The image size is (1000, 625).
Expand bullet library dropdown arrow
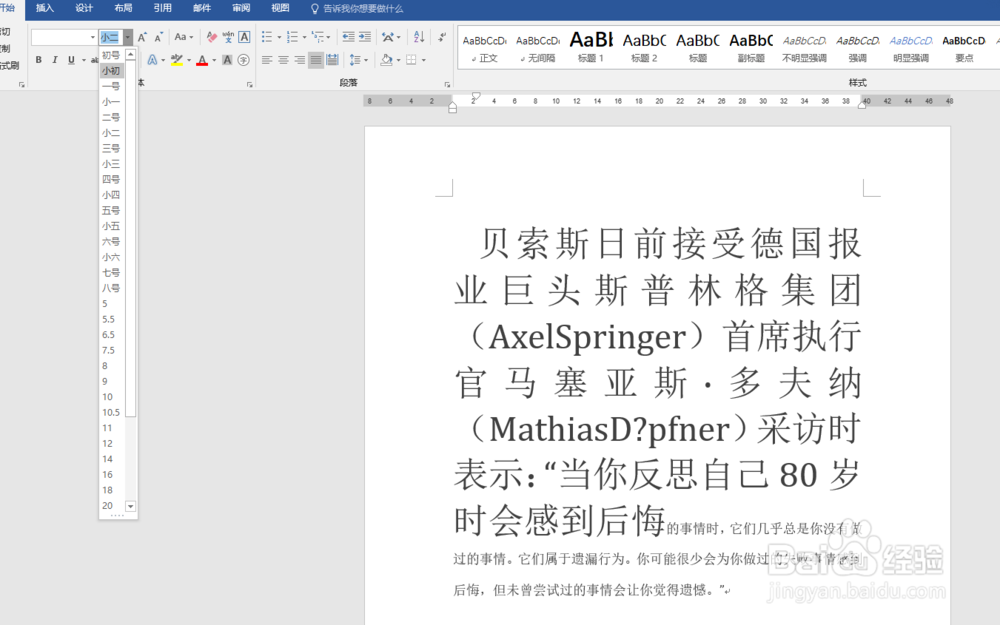pyautogui.click(x=279, y=37)
